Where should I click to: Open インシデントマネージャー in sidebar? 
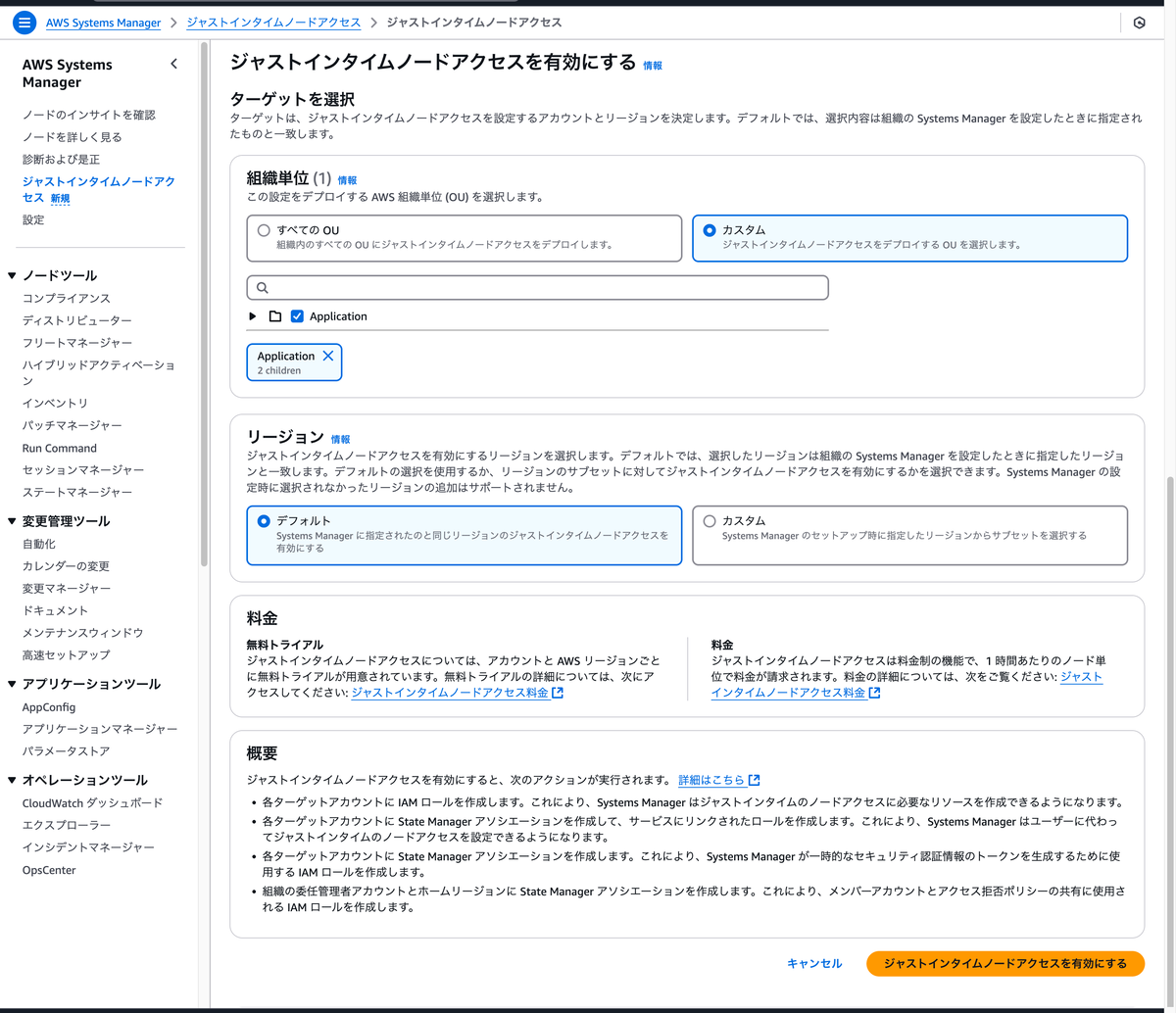pyautogui.click(x=89, y=846)
